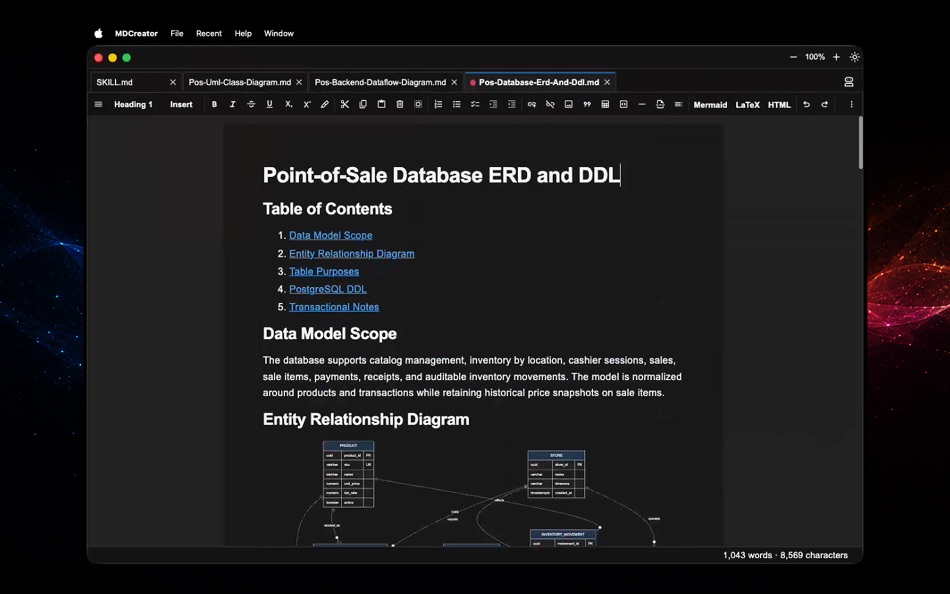Insert a blockquote
Image resolution: width=950 pixels, height=594 pixels.
[586, 104]
